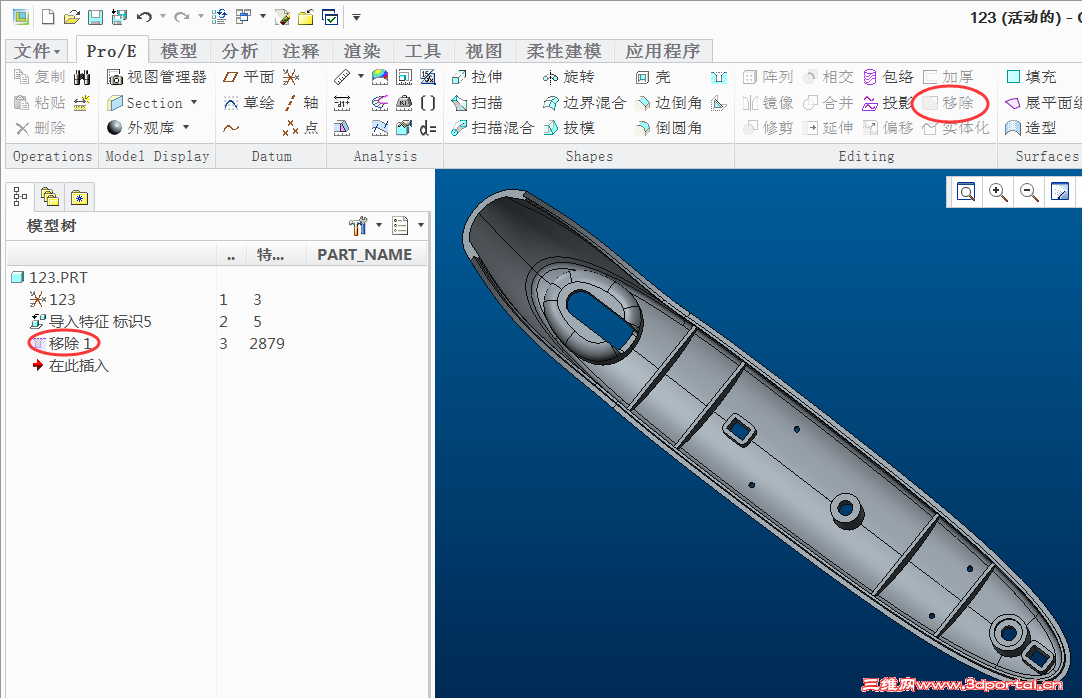The image size is (1082, 698).
Task: Switch to the 柔性建模 ribbon tab
Action: point(564,51)
